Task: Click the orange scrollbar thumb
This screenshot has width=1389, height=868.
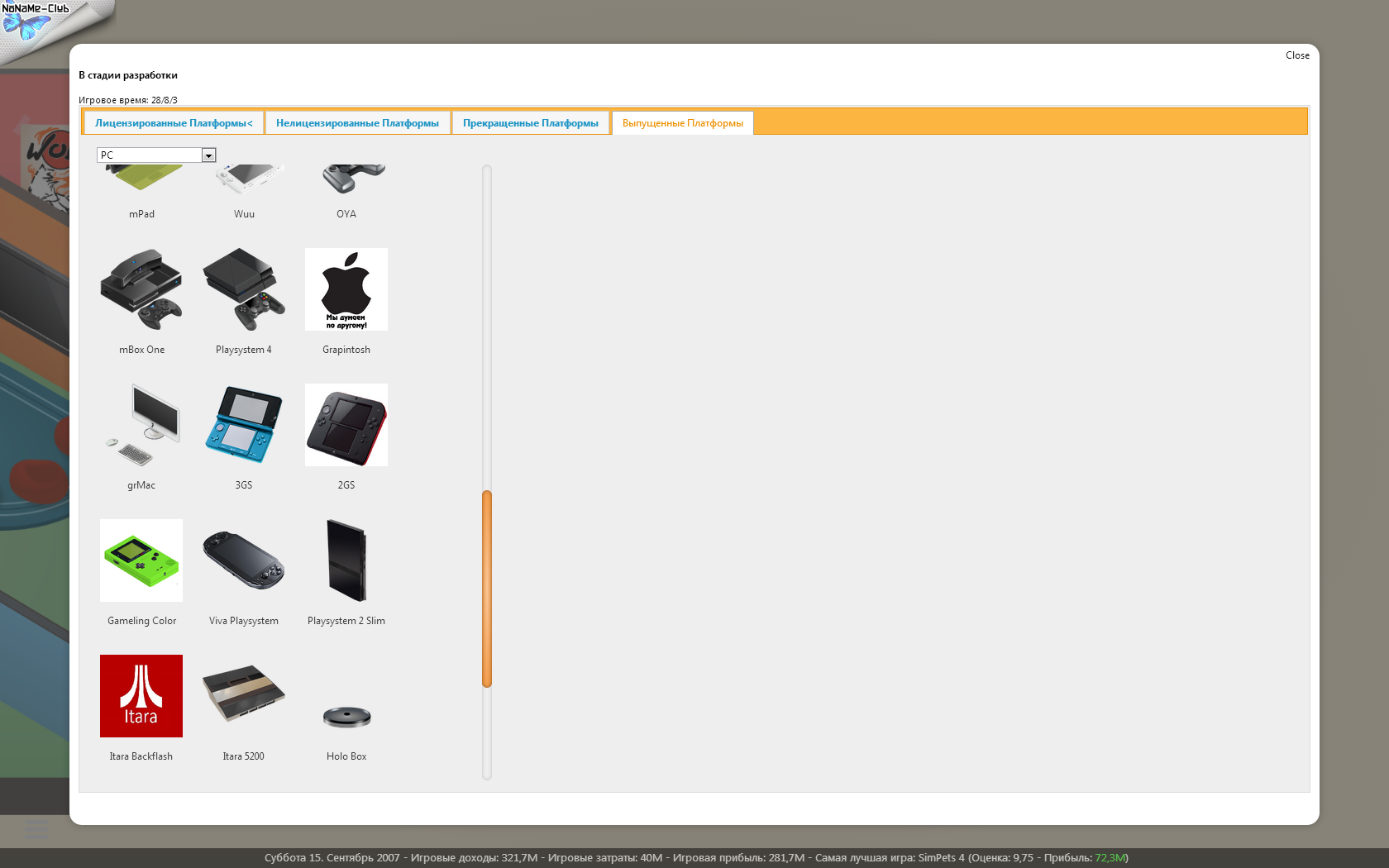Action: pyautogui.click(x=487, y=589)
